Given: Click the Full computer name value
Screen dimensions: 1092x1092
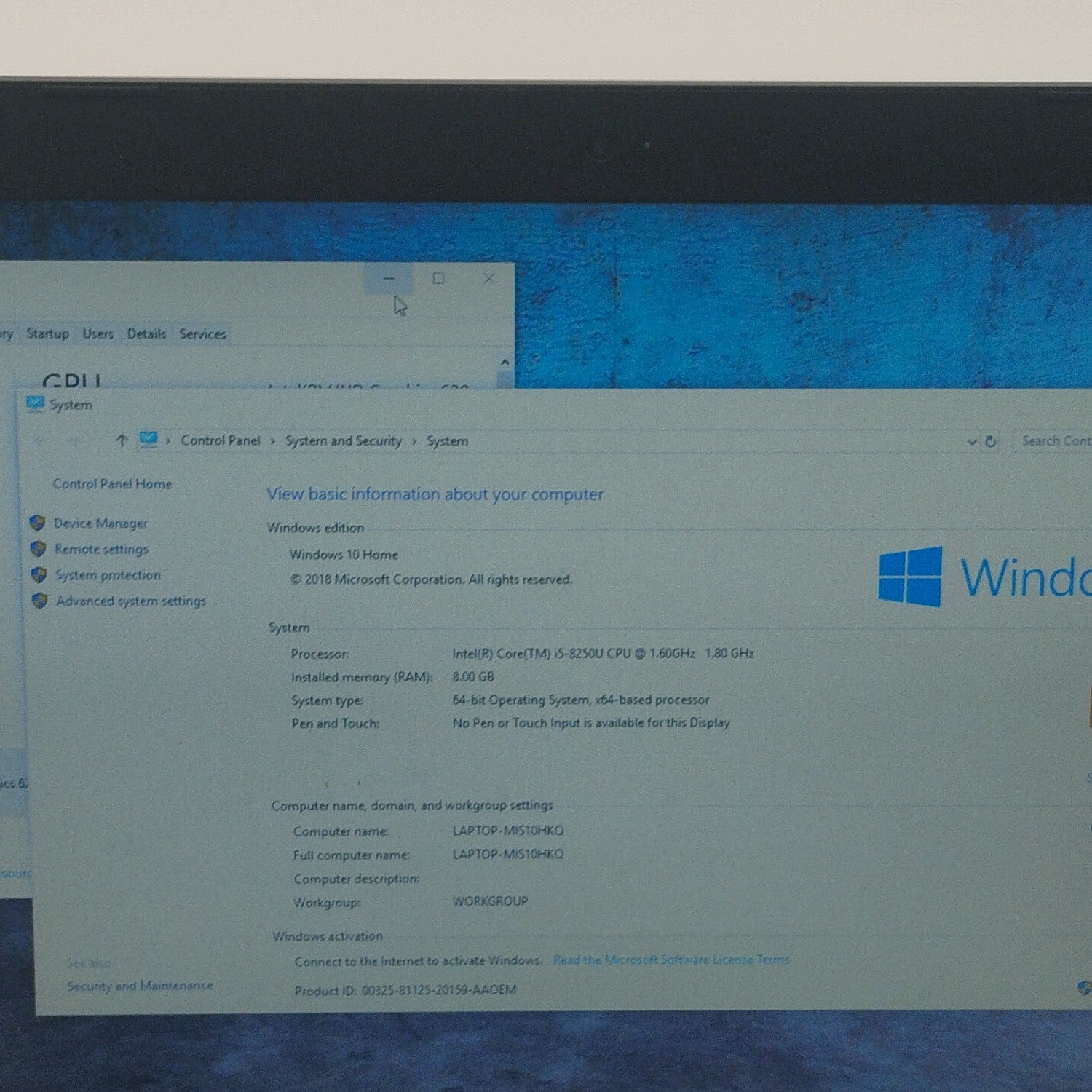Looking at the screenshot, I should [508, 854].
